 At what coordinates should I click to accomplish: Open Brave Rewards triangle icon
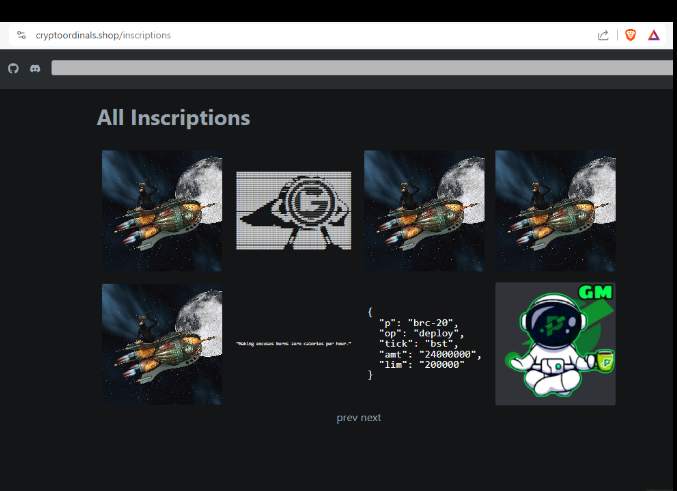653,35
